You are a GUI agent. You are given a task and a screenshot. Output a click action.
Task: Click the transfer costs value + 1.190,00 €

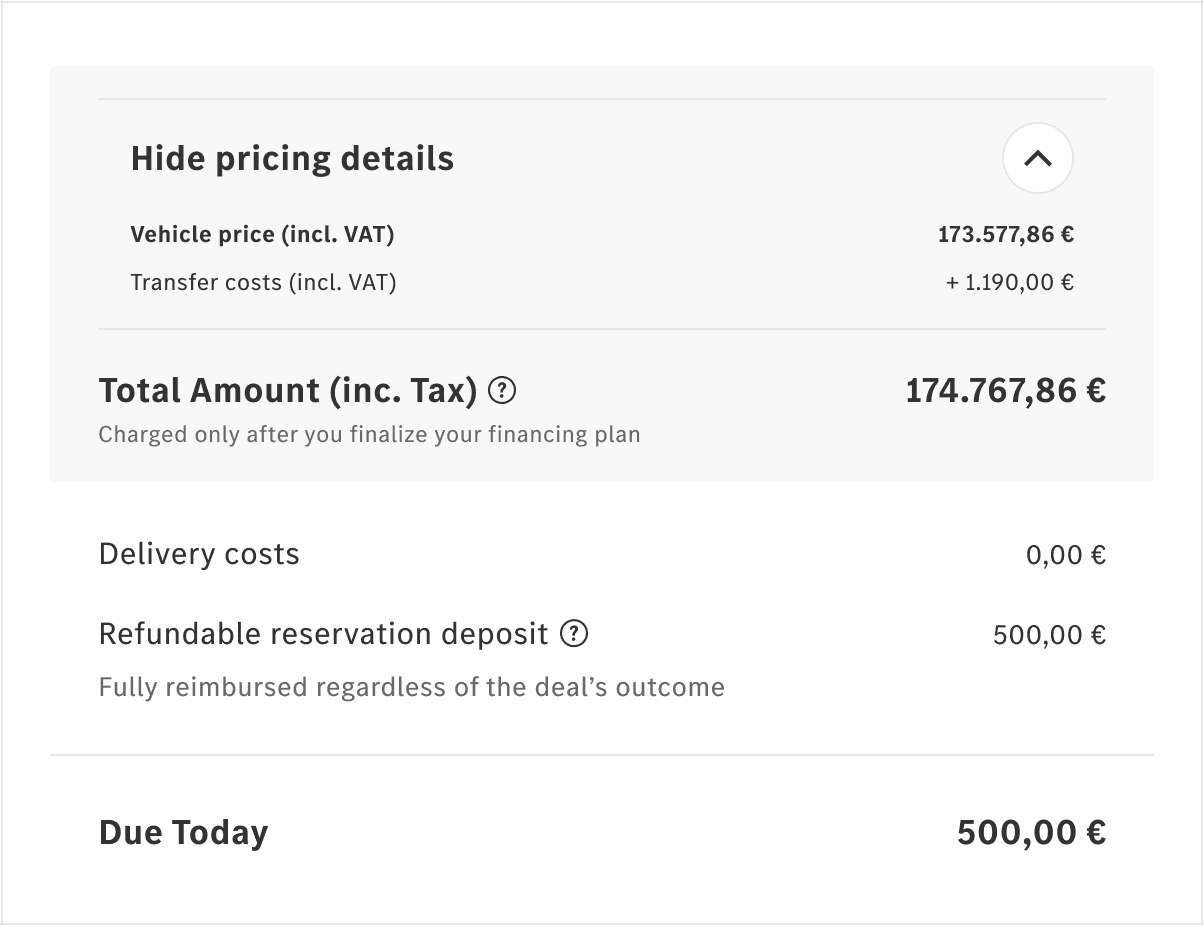point(1009,283)
